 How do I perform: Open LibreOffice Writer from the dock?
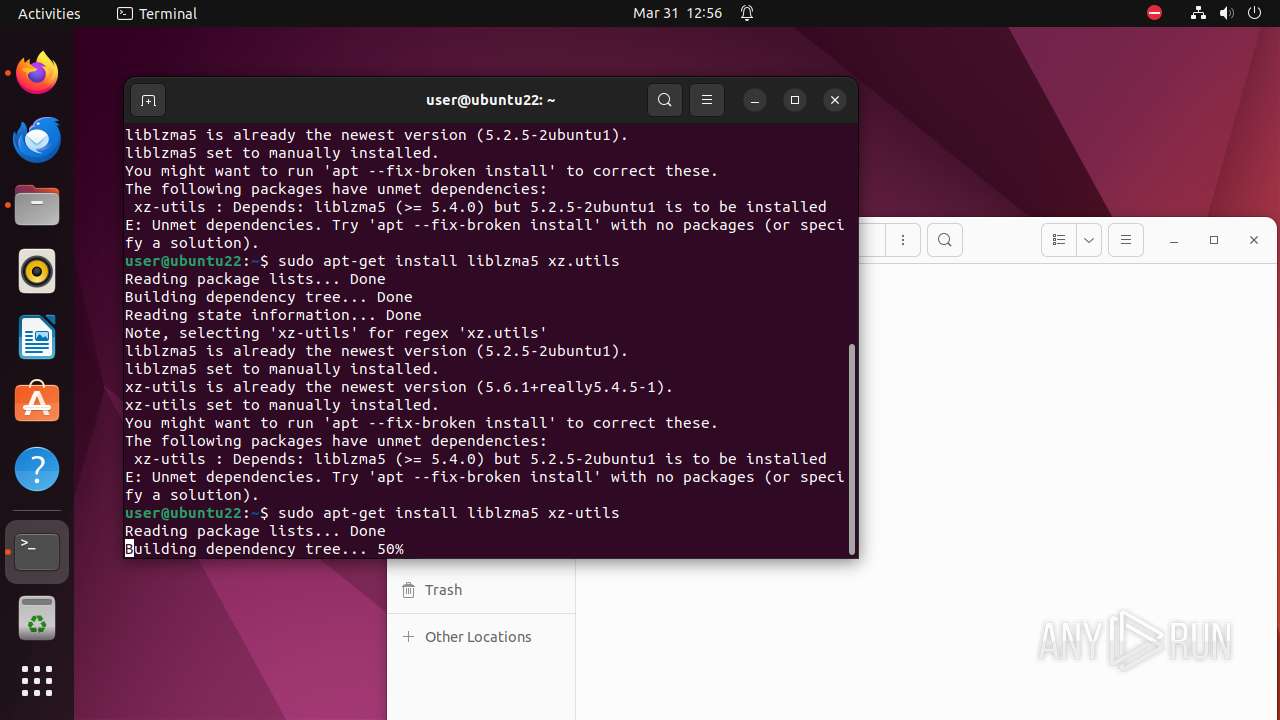37,337
